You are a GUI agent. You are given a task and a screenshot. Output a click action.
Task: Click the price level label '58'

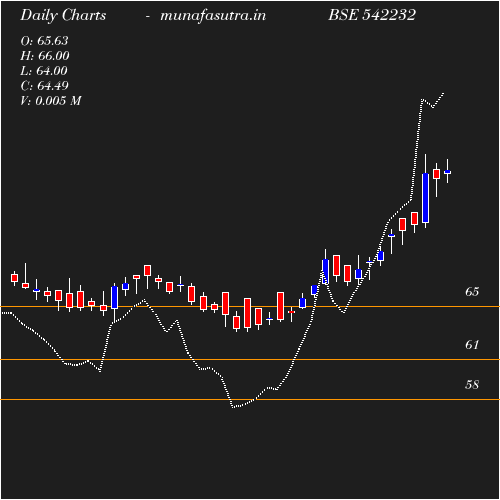point(472,385)
